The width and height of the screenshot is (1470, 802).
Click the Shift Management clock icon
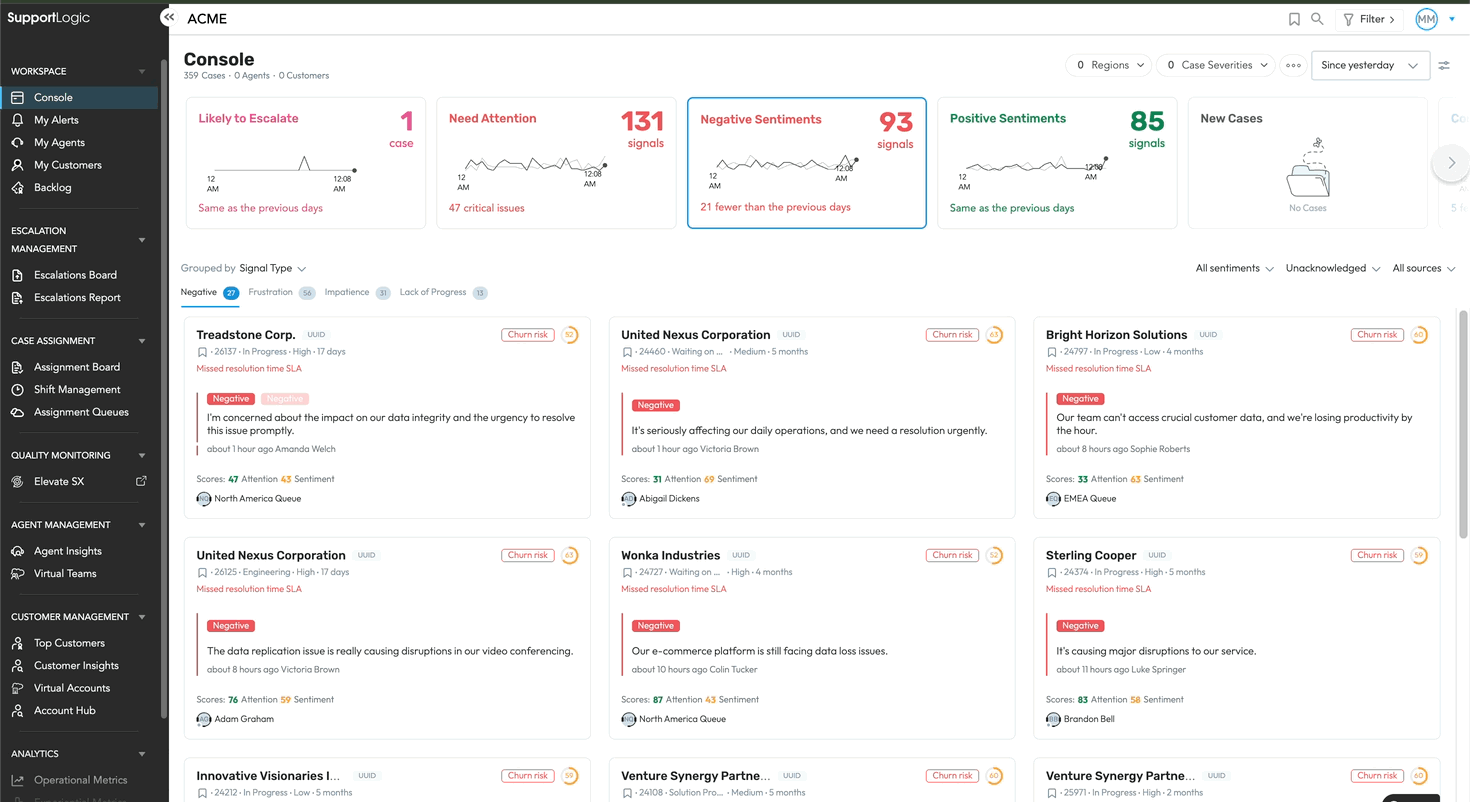[x=17, y=390]
